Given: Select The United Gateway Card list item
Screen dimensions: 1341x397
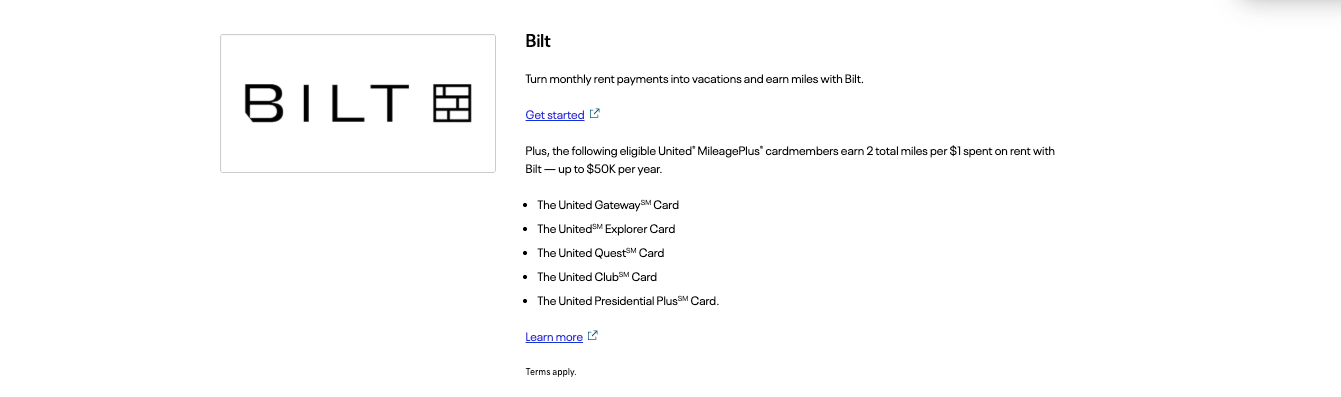Looking at the screenshot, I should coord(608,205).
